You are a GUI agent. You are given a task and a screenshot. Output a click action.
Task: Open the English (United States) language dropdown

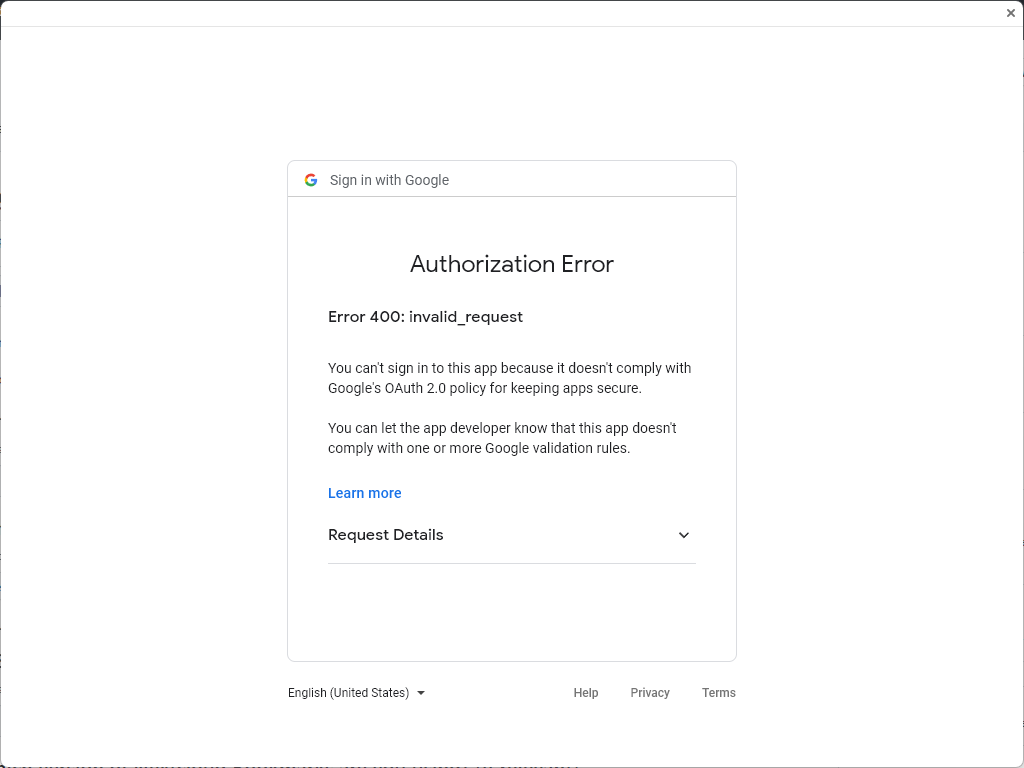(357, 693)
